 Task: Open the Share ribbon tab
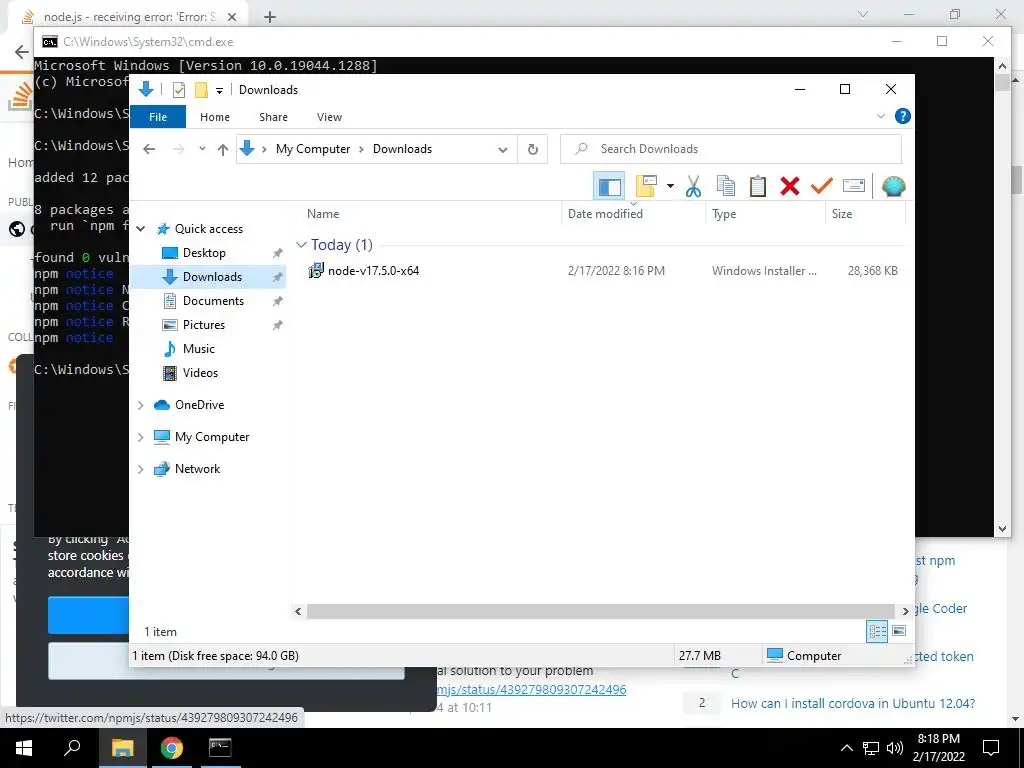(273, 117)
